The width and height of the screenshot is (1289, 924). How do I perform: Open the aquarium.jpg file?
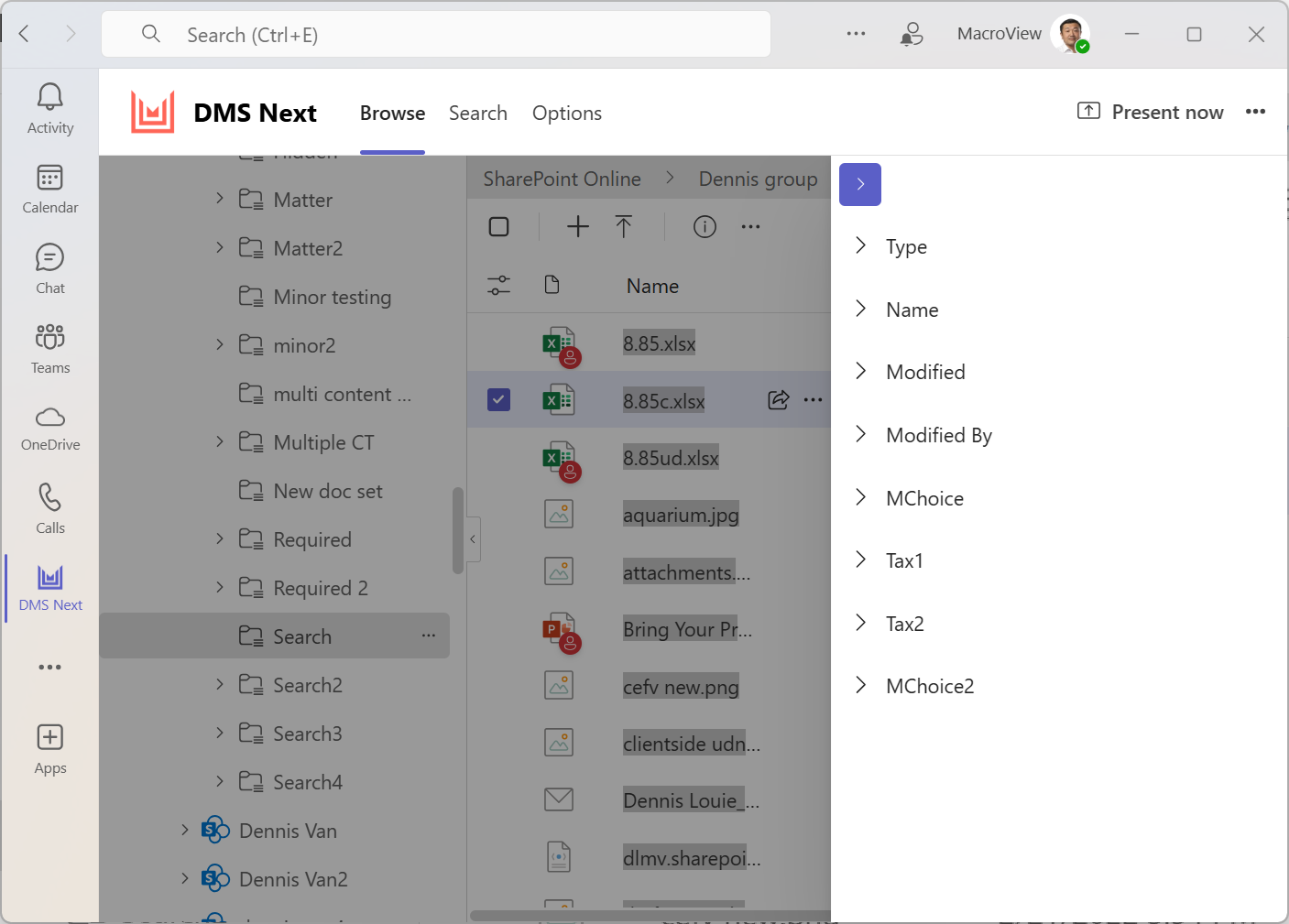pos(681,515)
